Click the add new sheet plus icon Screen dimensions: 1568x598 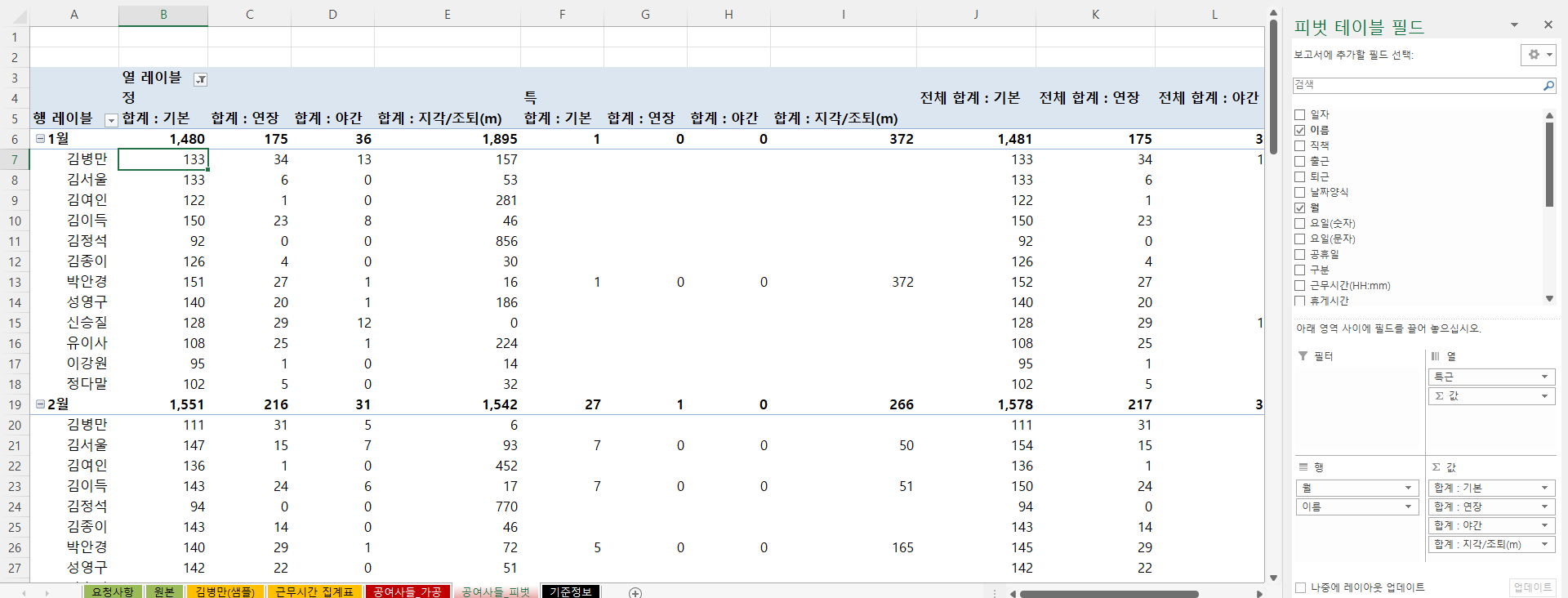(x=635, y=592)
